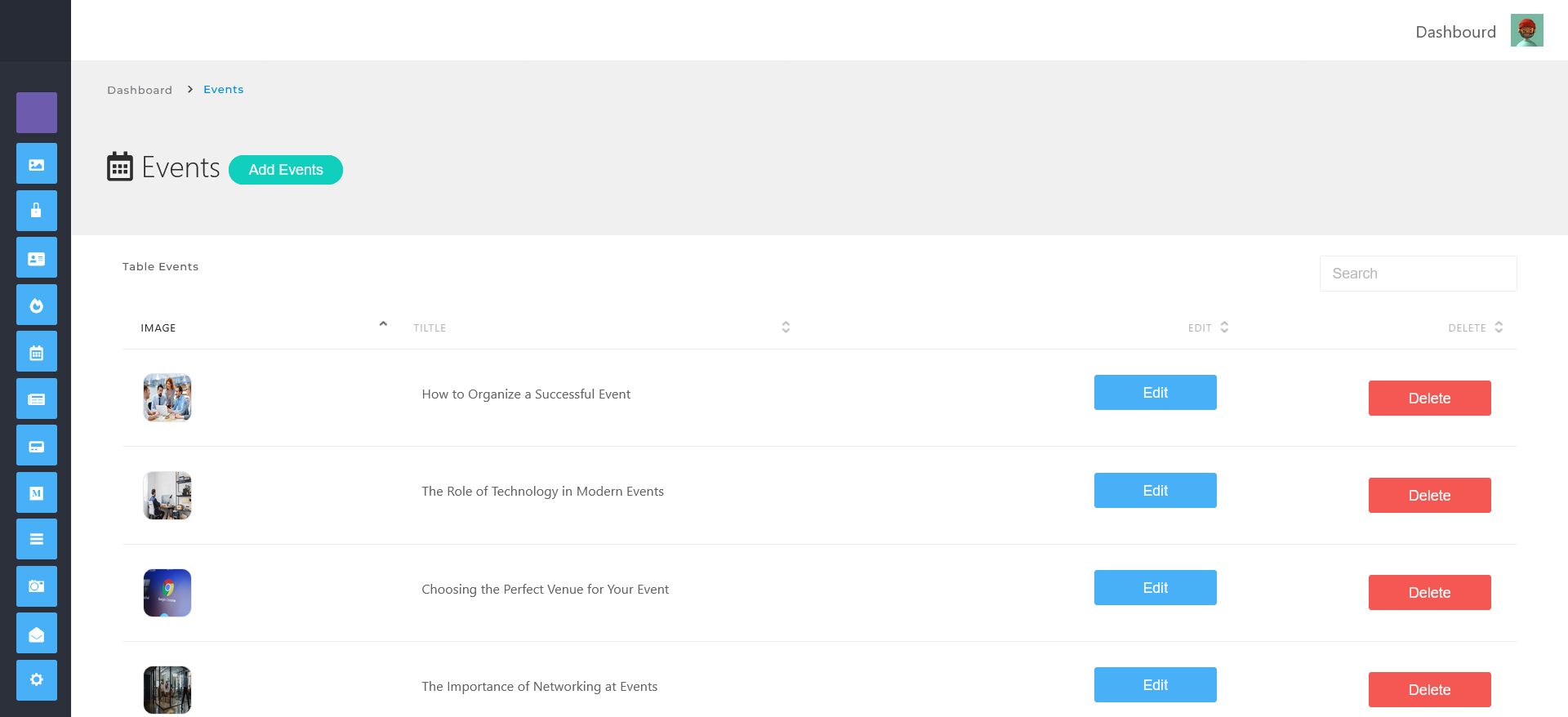1568x717 pixels.
Task: Sort table by Image column arrow
Action: pos(383,325)
